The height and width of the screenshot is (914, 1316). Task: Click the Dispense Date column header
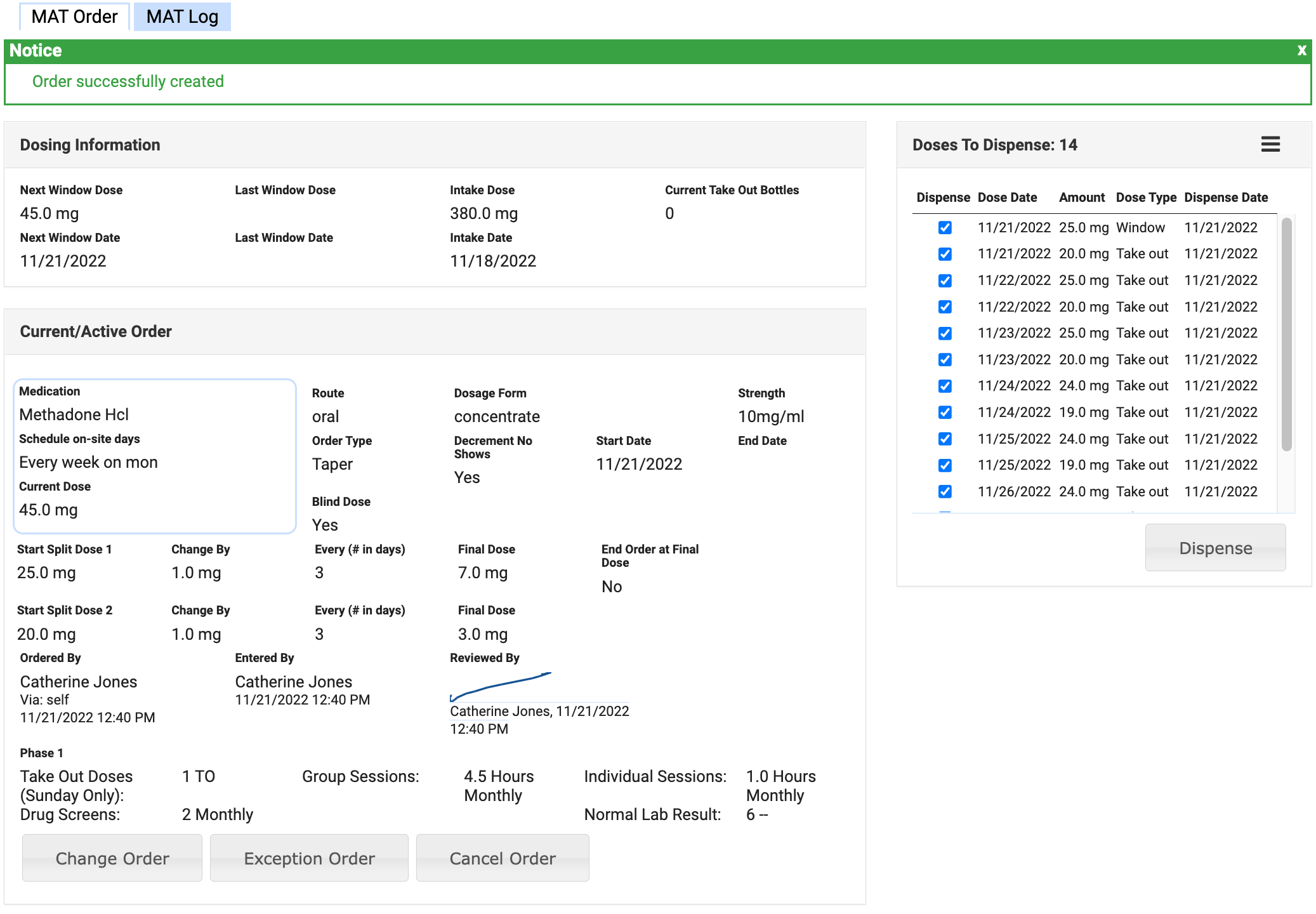(x=1225, y=197)
